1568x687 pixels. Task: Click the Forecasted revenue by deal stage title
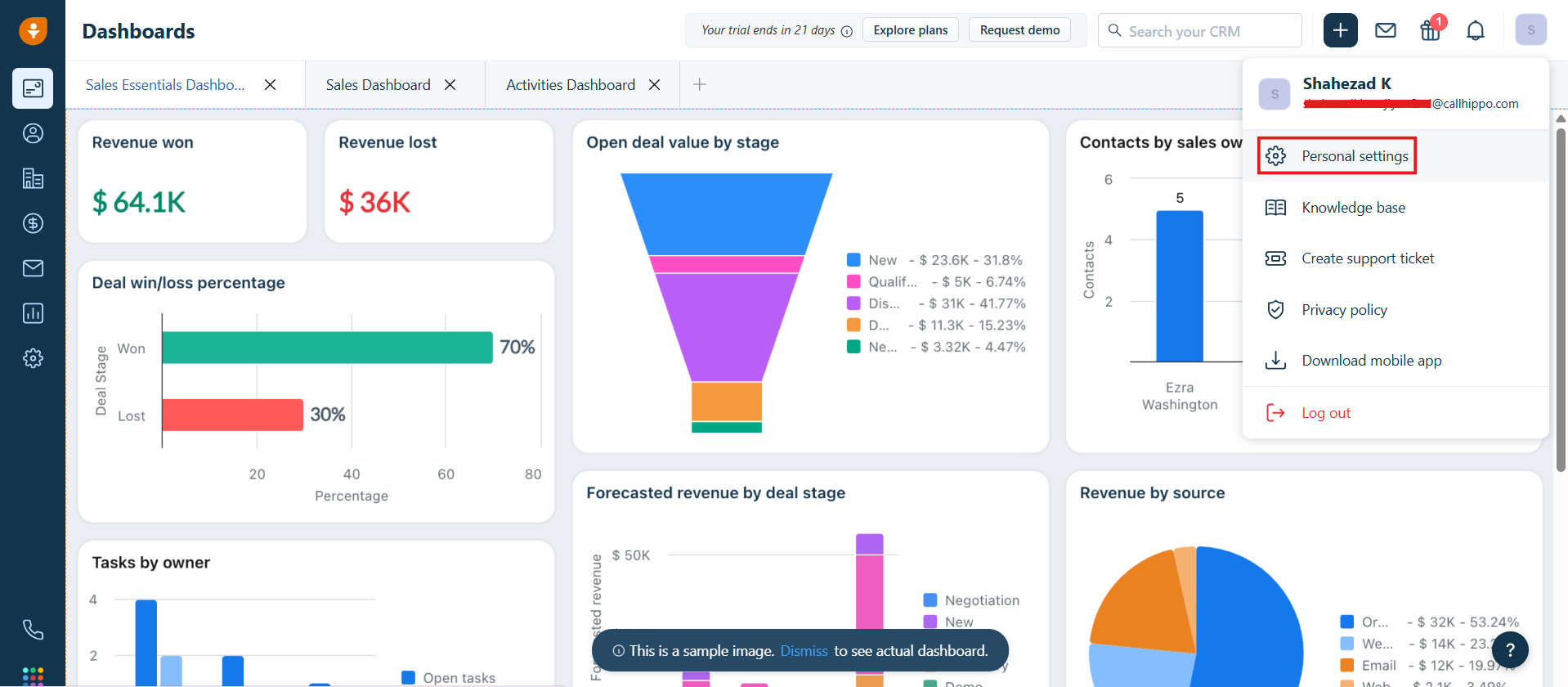pyautogui.click(x=715, y=493)
